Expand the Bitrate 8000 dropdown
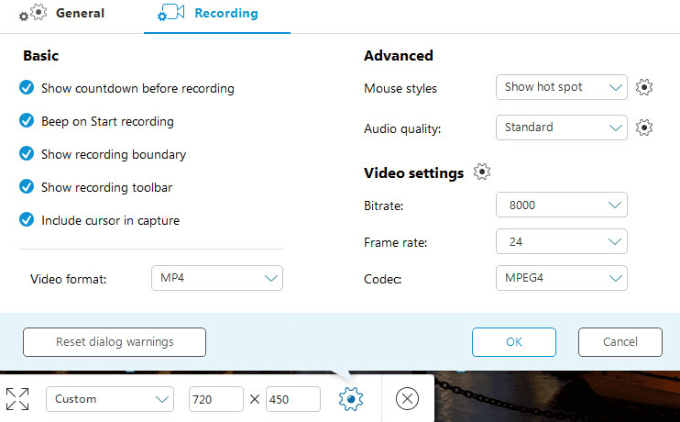The width and height of the screenshot is (680, 422). pos(561,205)
